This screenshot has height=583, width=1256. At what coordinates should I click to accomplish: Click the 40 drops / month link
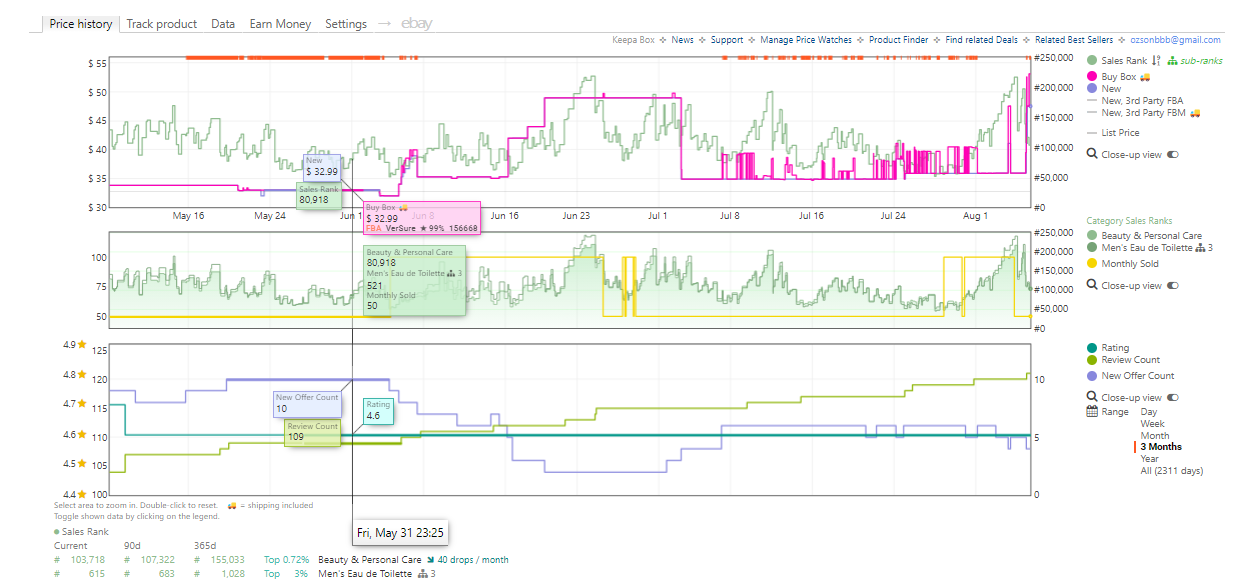pos(475,560)
